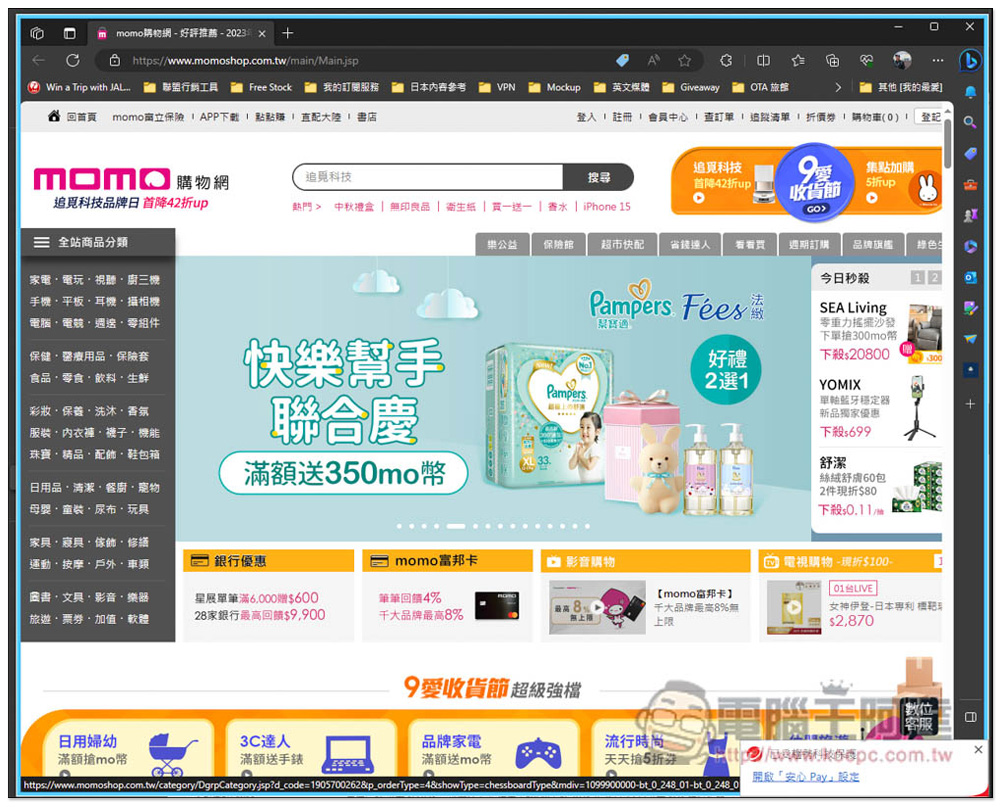
Task: Open the Collections icon
Action: pos(832,60)
